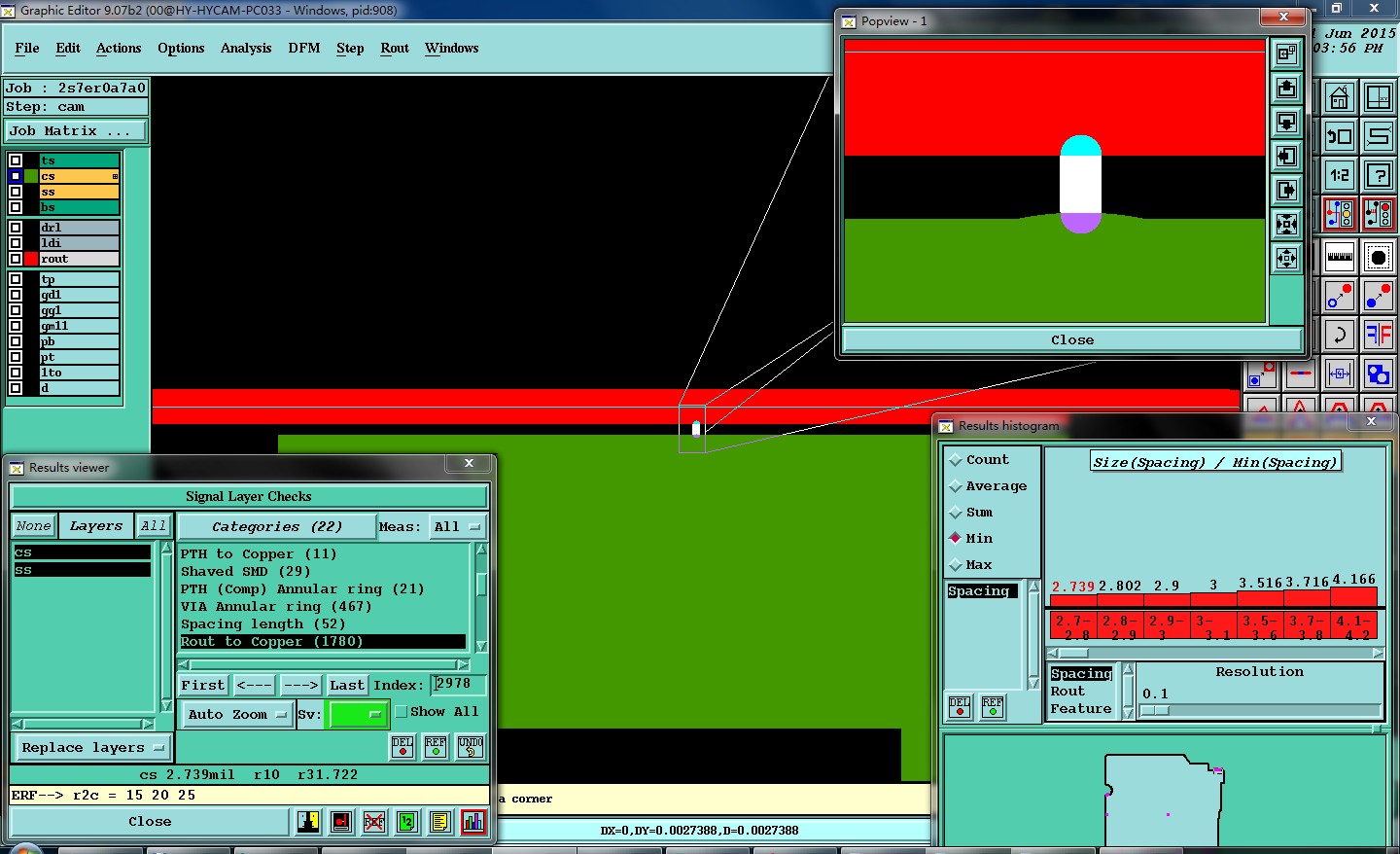The image size is (1400, 854).
Task: Click categories list scroll-up arrow
Action: pos(480,550)
